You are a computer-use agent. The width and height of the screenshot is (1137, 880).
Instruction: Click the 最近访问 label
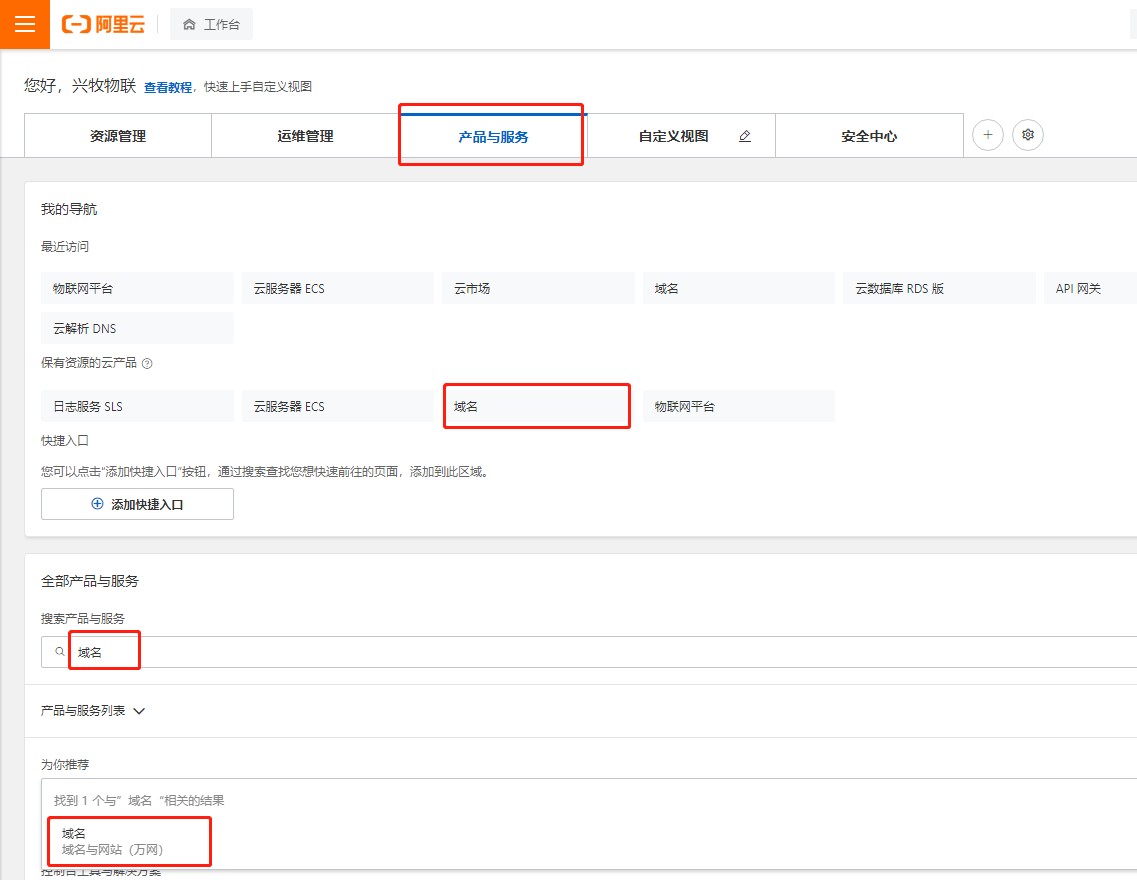pos(65,246)
